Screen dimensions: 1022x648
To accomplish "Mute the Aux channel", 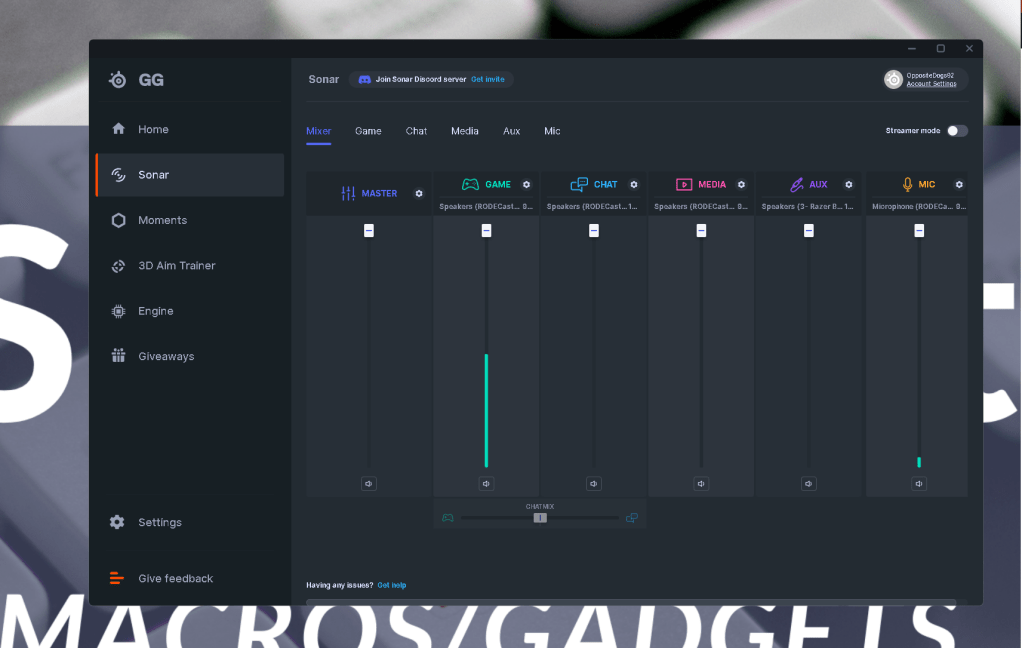I will [809, 484].
